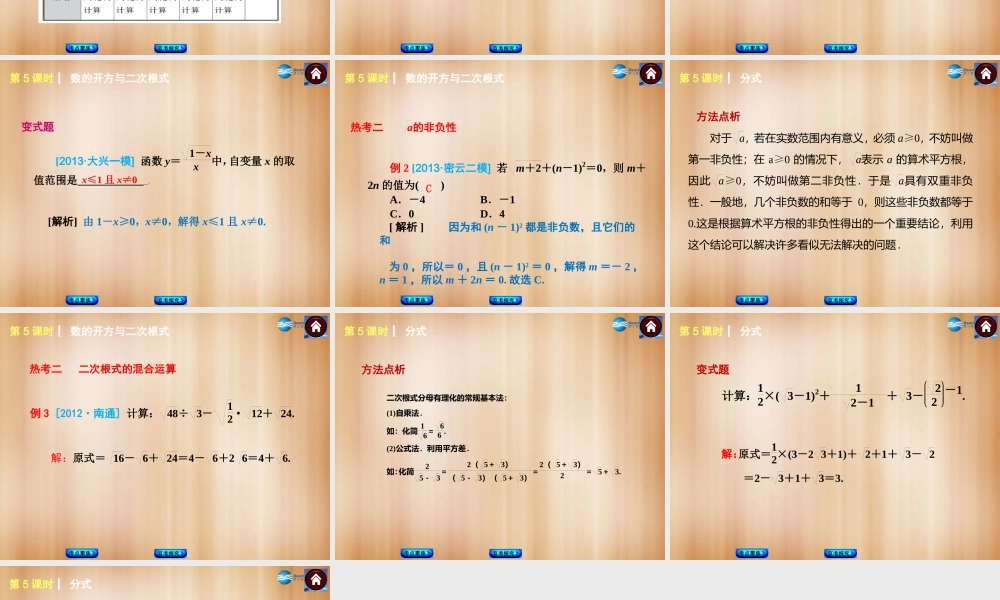The height and width of the screenshot is (600, 1000).
Task: Click the line (2)公式法. 利用平方差.
Action: point(428,449)
